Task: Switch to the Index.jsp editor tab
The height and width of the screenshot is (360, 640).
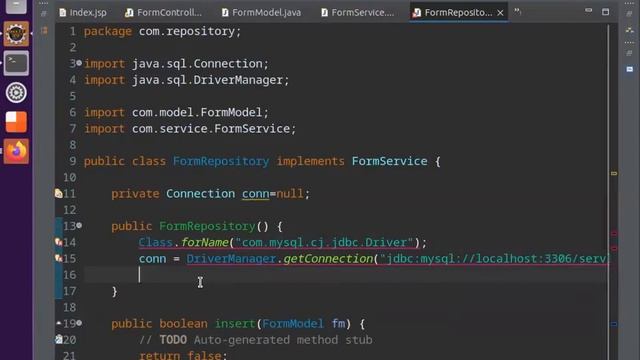Action: (x=83, y=13)
